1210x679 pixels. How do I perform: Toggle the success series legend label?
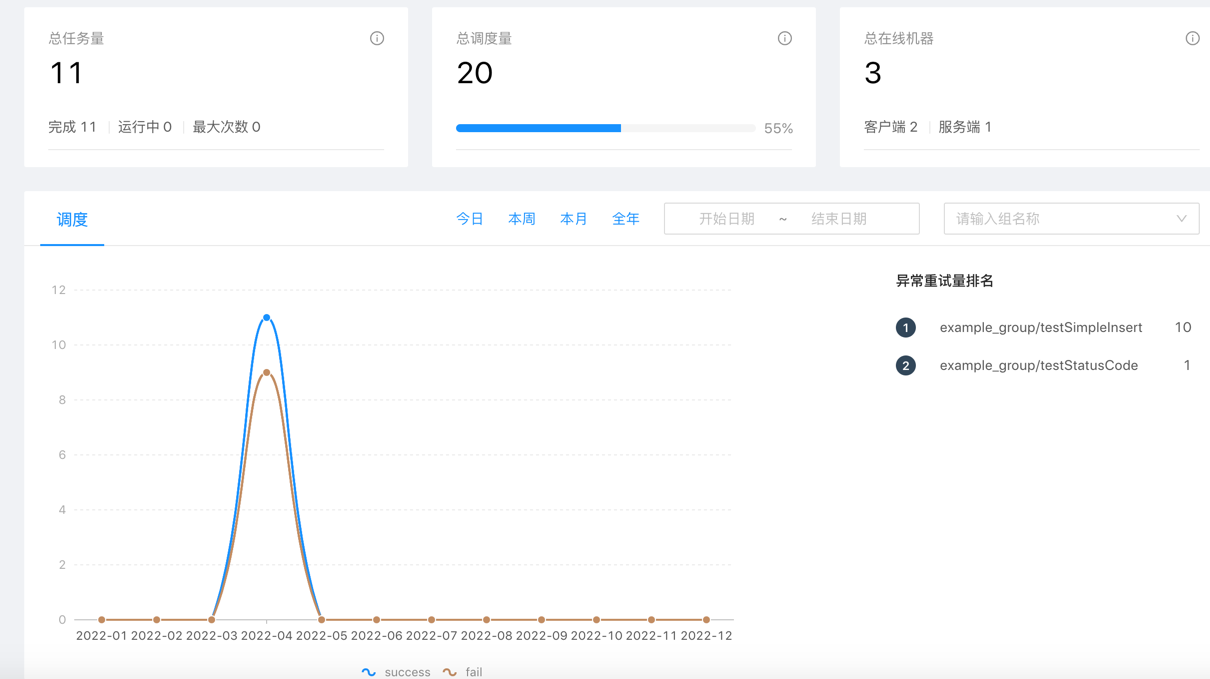click(x=407, y=672)
